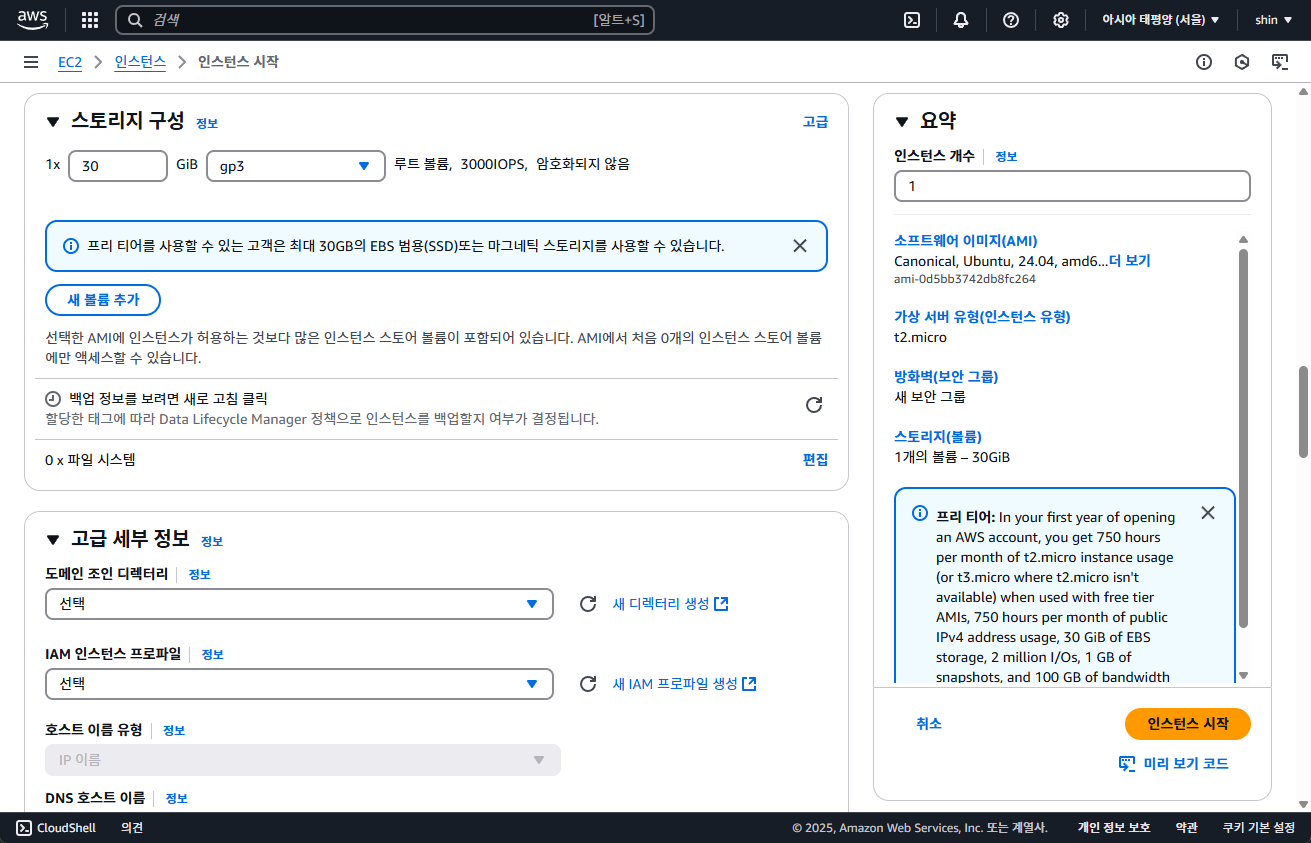Viewport: 1311px width, 843px height.
Task: Refresh the domain join directory list
Action: click(589, 604)
